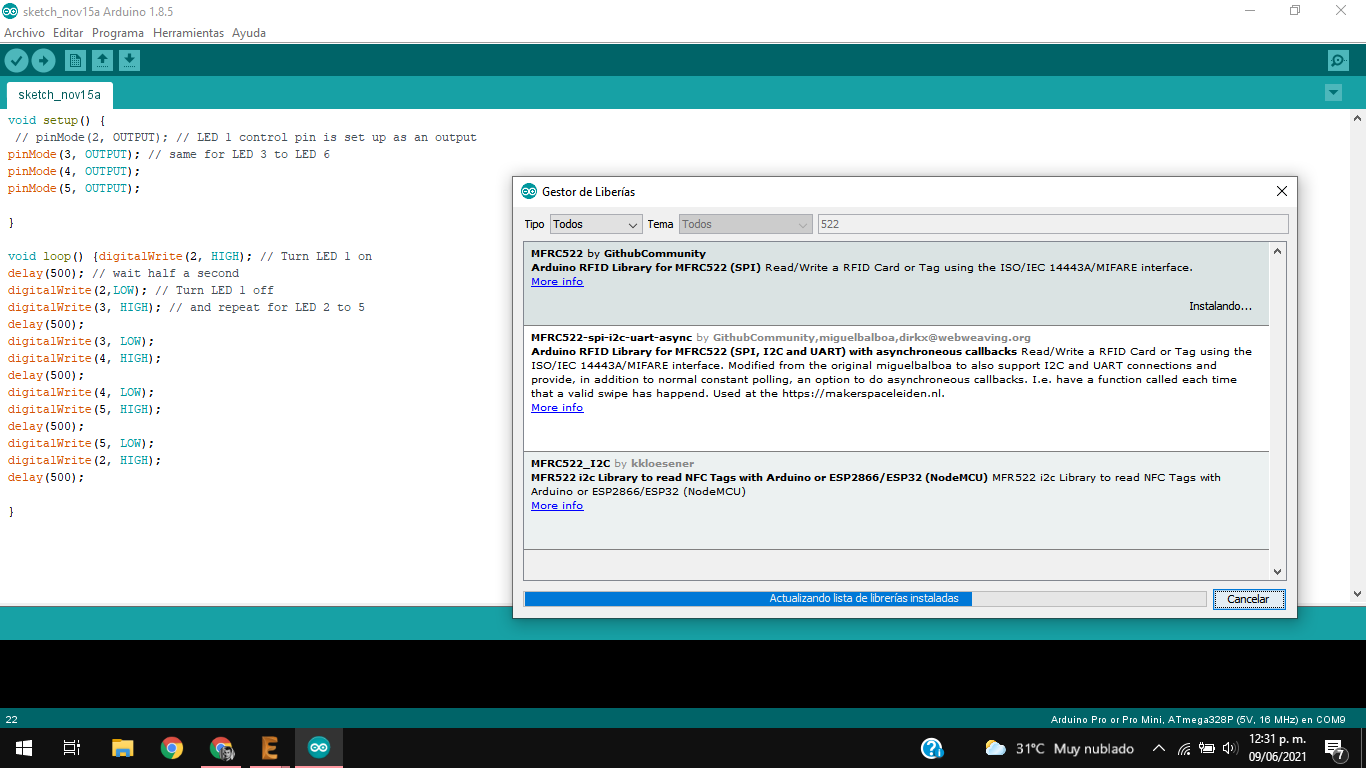
Task: Open the sketch tab options dropdown arrow
Action: tap(1332, 93)
